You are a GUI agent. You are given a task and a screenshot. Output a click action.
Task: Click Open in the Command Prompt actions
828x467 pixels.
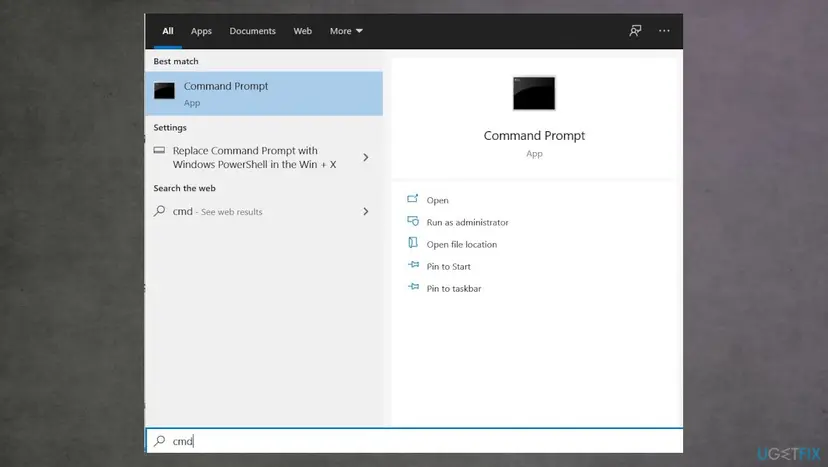pyautogui.click(x=437, y=200)
